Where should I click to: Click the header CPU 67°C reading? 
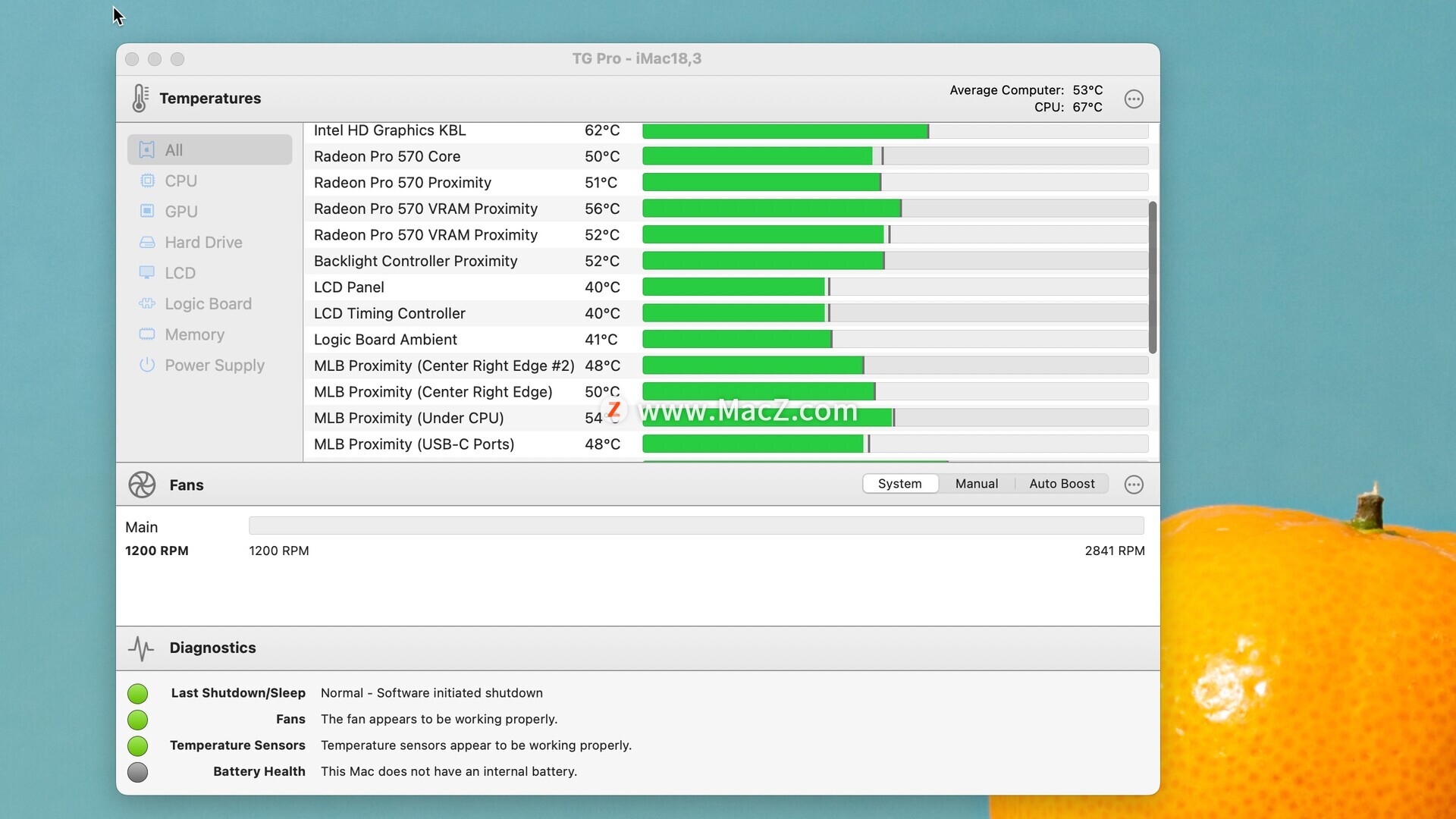click(x=1068, y=108)
